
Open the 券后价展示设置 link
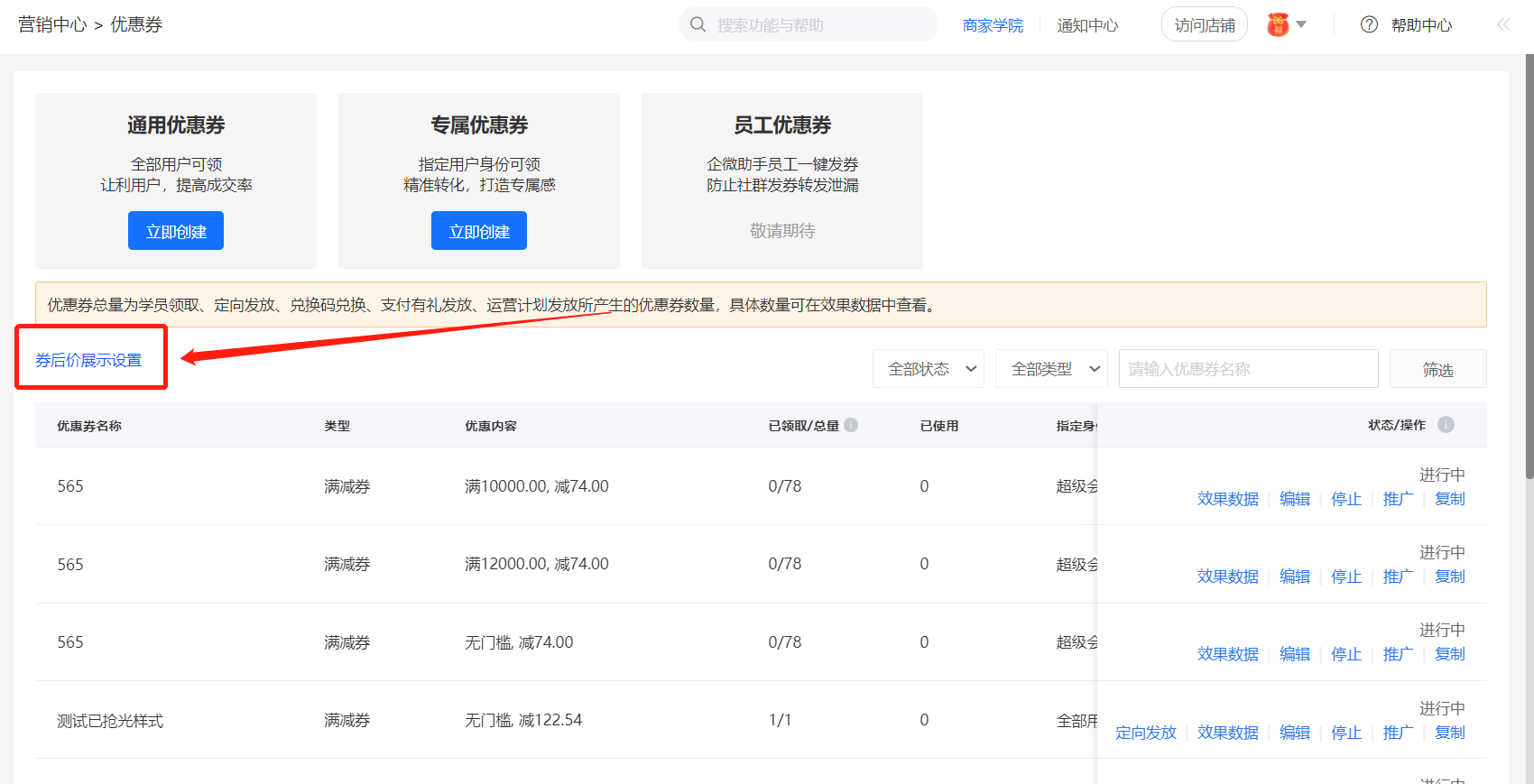(88, 360)
